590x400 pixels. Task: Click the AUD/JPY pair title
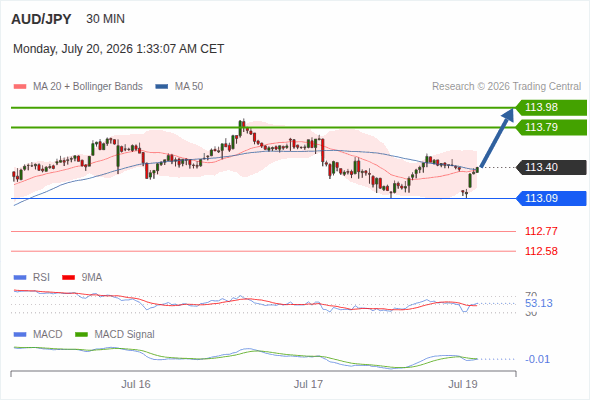pyautogui.click(x=41, y=19)
